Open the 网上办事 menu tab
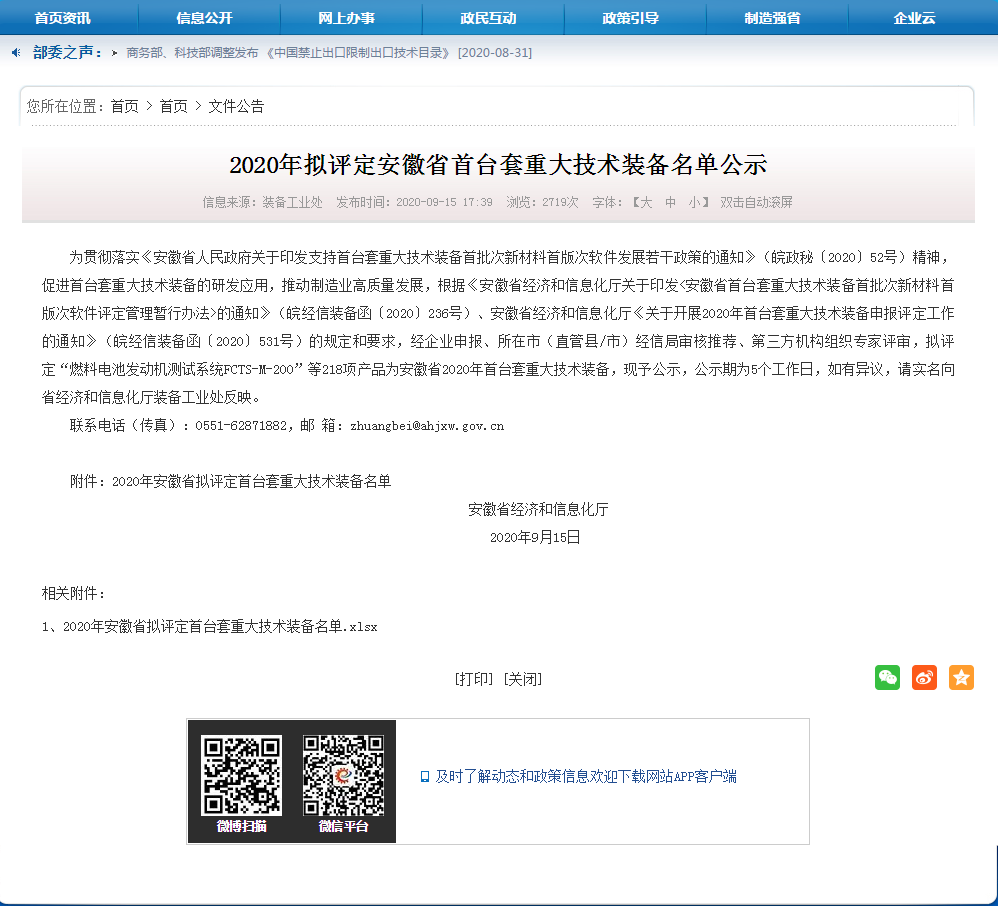 (x=346, y=18)
